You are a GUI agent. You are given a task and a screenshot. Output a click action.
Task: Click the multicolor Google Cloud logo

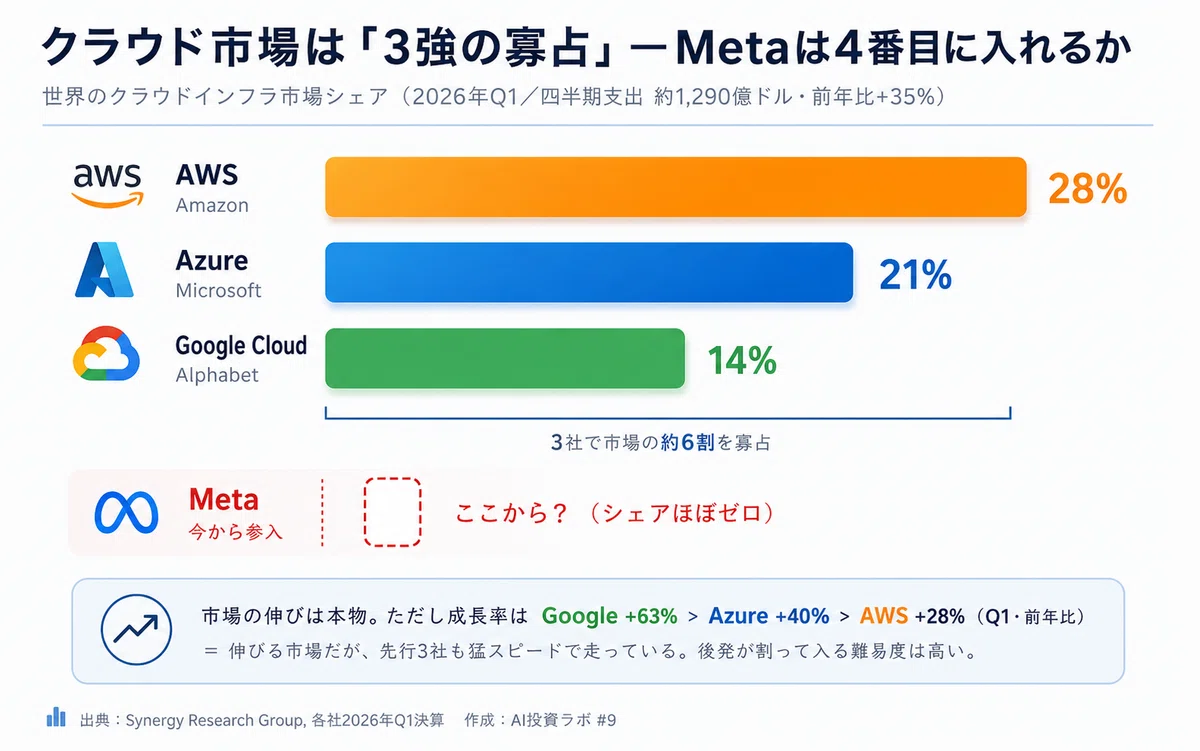(106, 354)
